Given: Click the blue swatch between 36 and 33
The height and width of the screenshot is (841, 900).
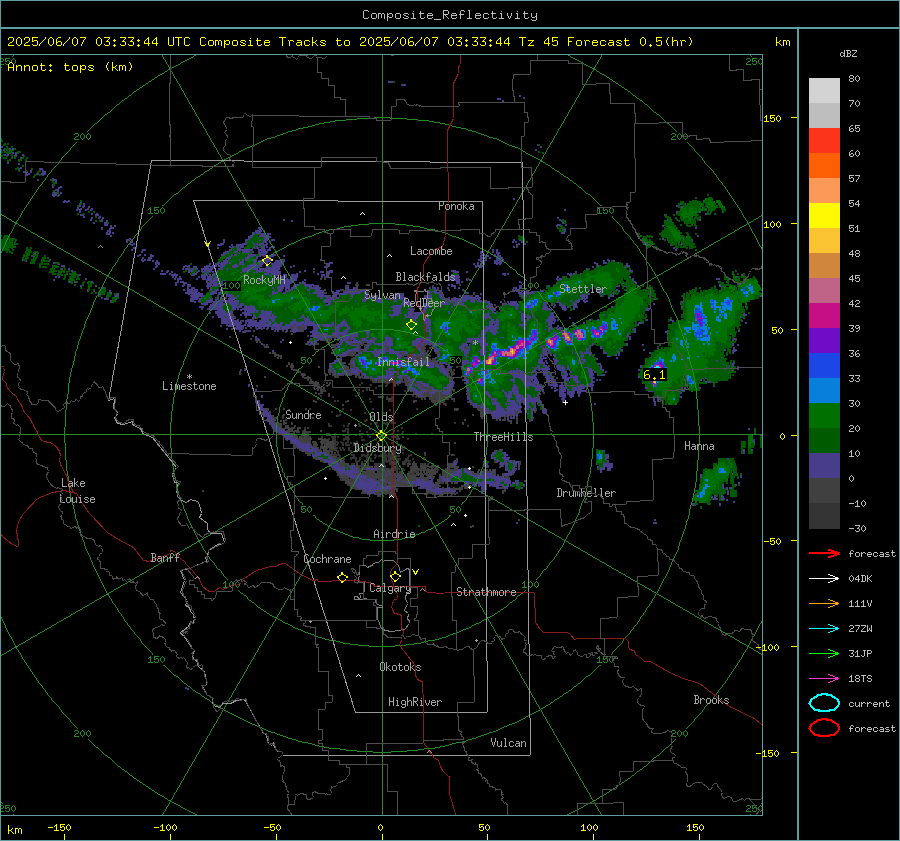Looking at the screenshot, I should [824, 366].
